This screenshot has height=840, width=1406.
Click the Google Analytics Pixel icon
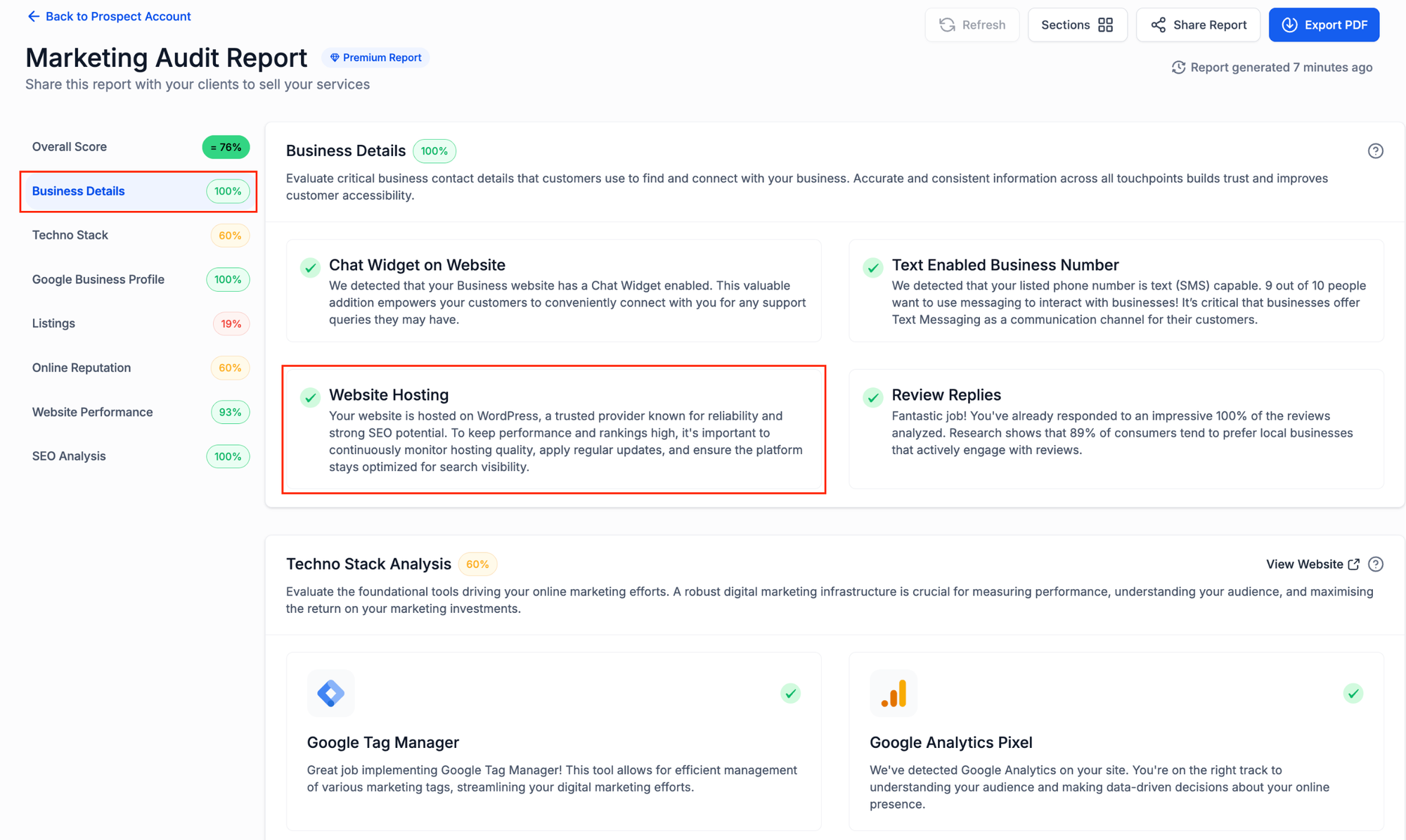(x=894, y=693)
